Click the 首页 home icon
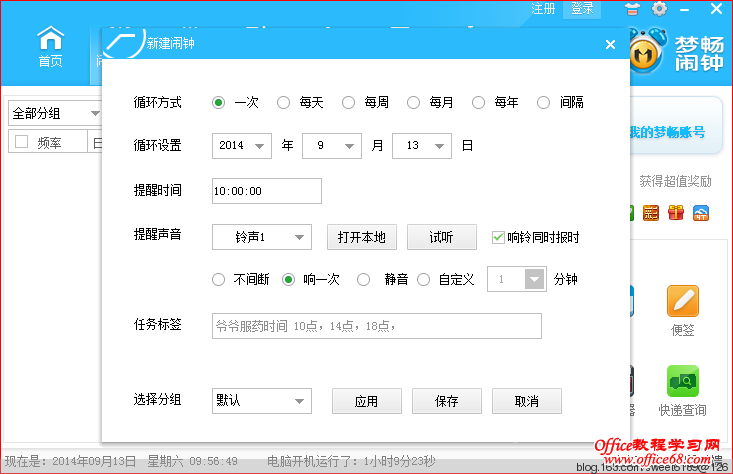This screenshot has width=733, height=474. pyautogui.click(x=50, y=46)
